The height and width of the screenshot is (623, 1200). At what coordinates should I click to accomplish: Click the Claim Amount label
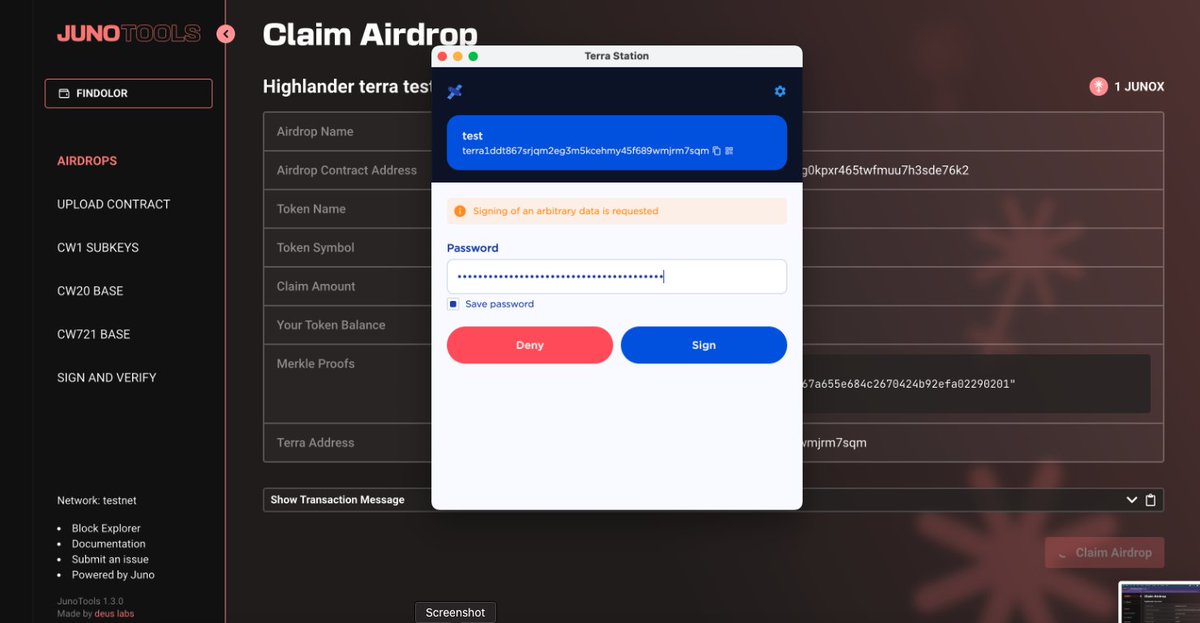click(x=316, y=286)
